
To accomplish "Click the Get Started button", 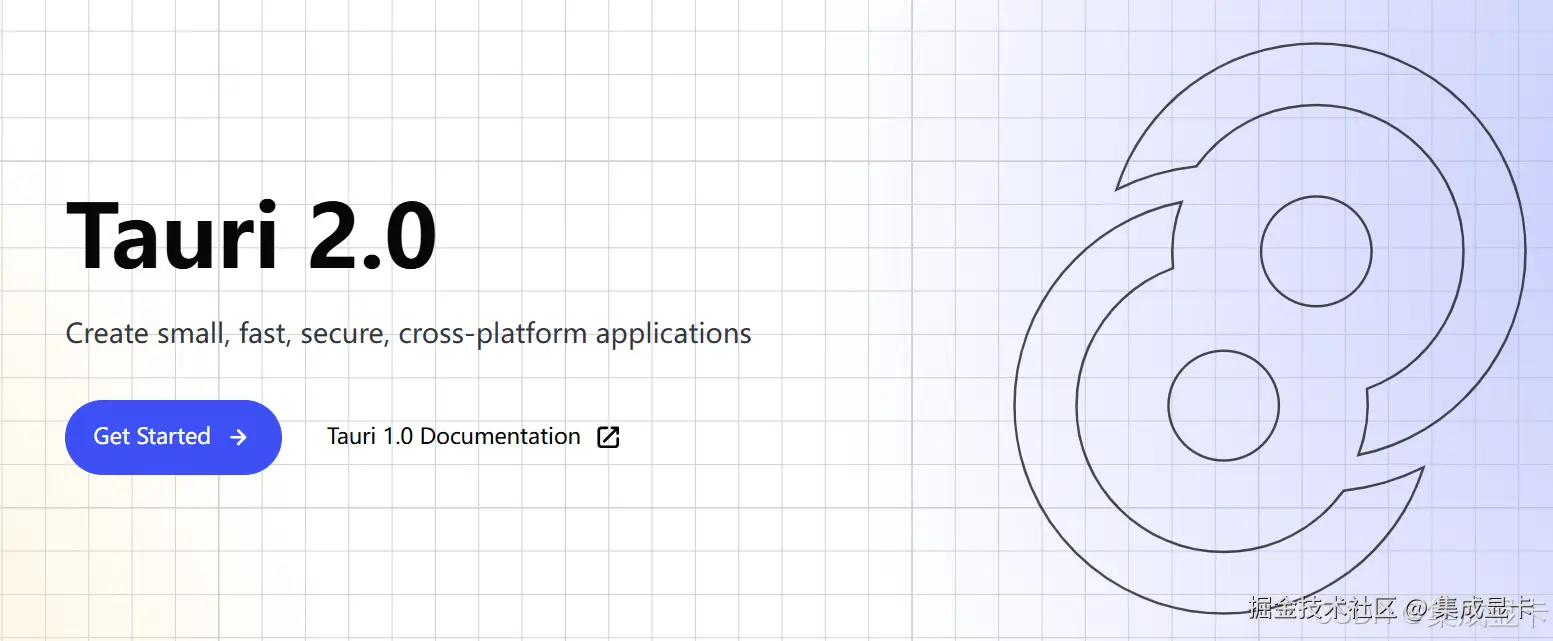I will pyautogui.click(x=173, y=437).
